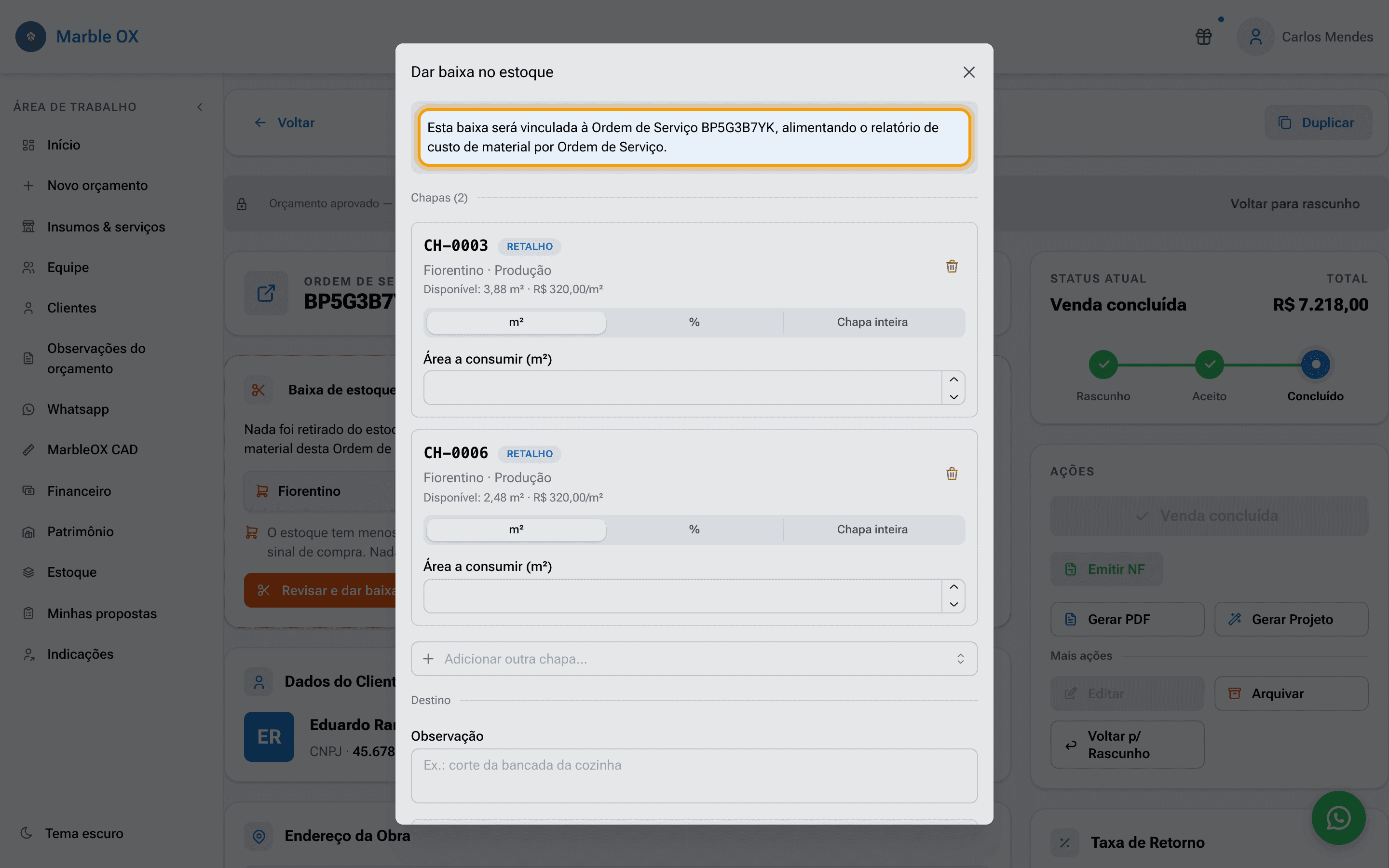Click the Rascunho status step marker

[1103, 365]
